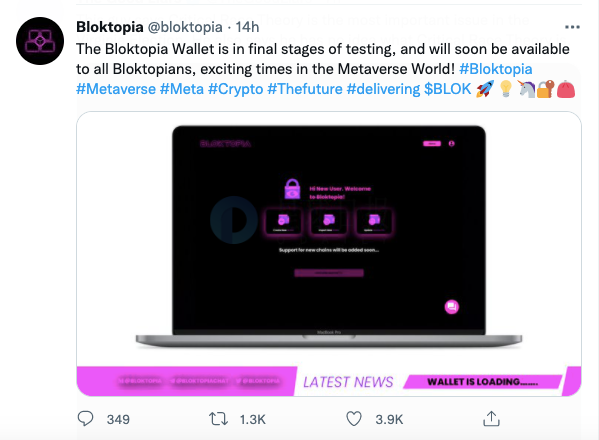Viewport: 599px width, 440px height.
Task: Click the pink chat bubble icon in image
Action: [452, 307]
